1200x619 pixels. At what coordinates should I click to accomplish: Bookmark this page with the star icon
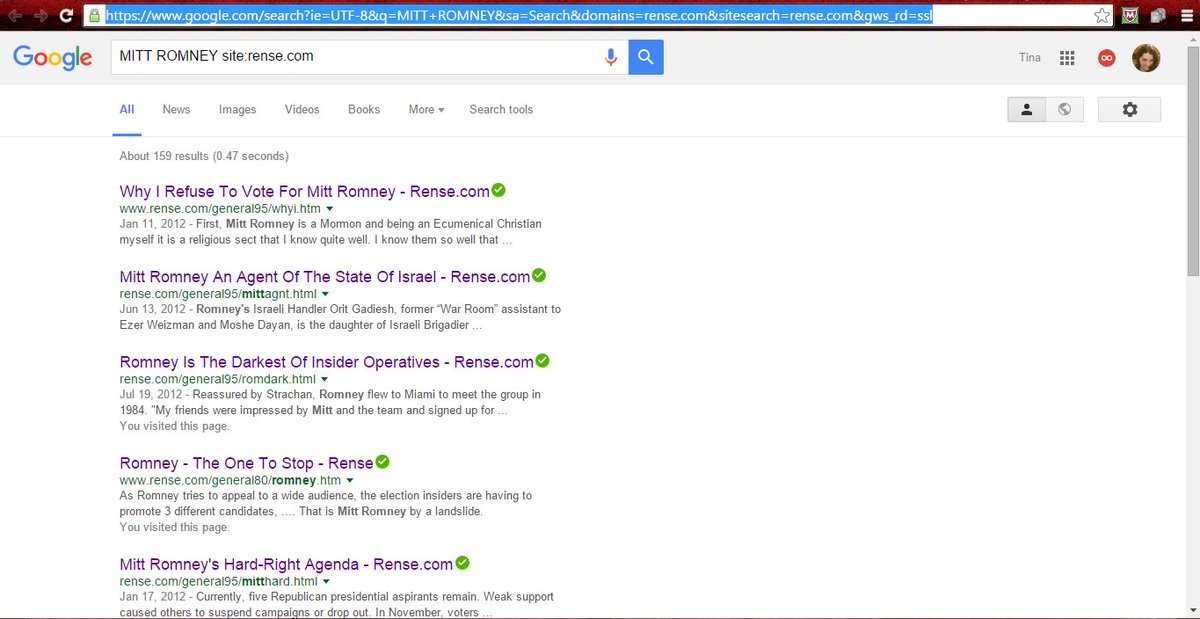pos(1101,16)
